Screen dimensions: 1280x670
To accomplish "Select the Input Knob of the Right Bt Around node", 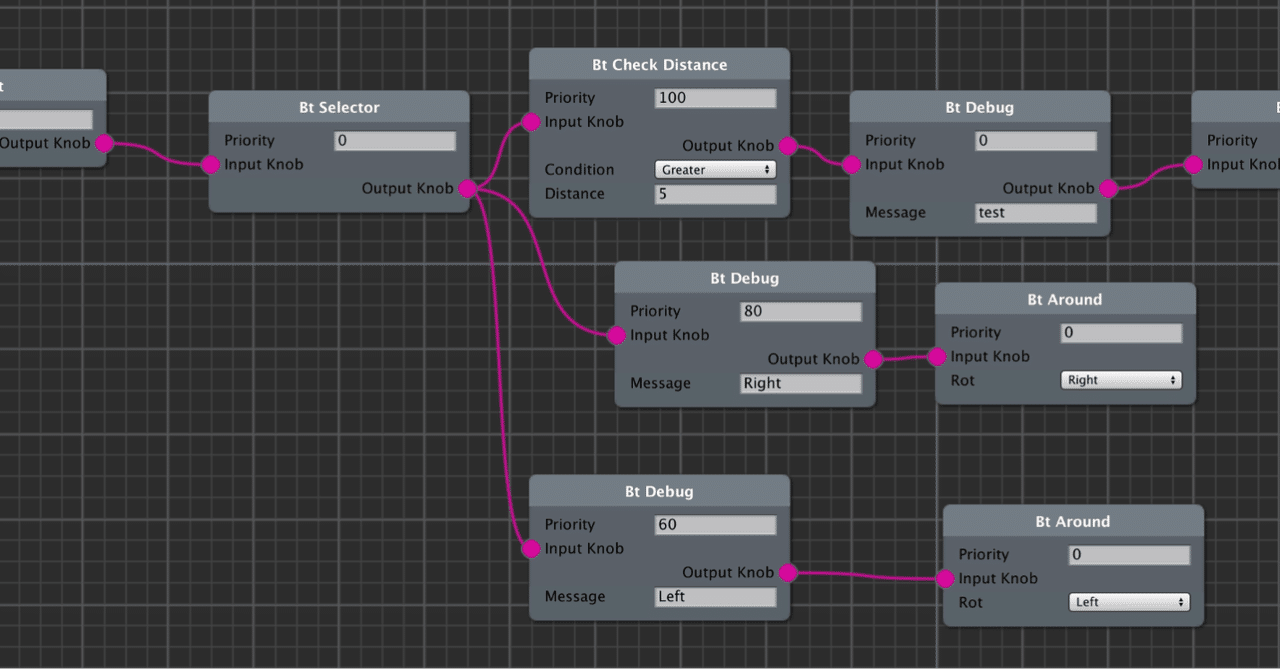I will pos(936,356).
